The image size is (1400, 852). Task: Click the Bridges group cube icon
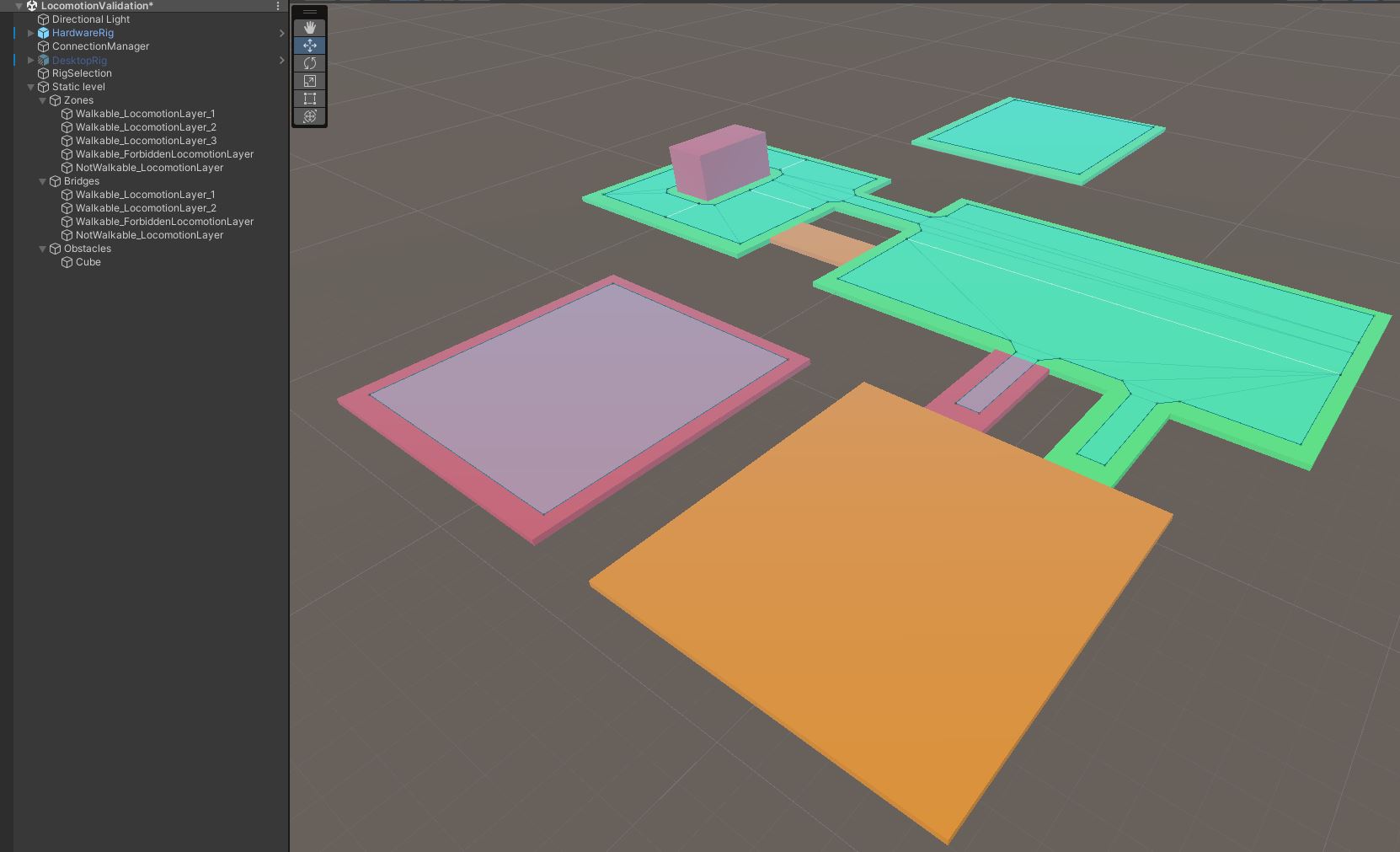tap(56, 181)
